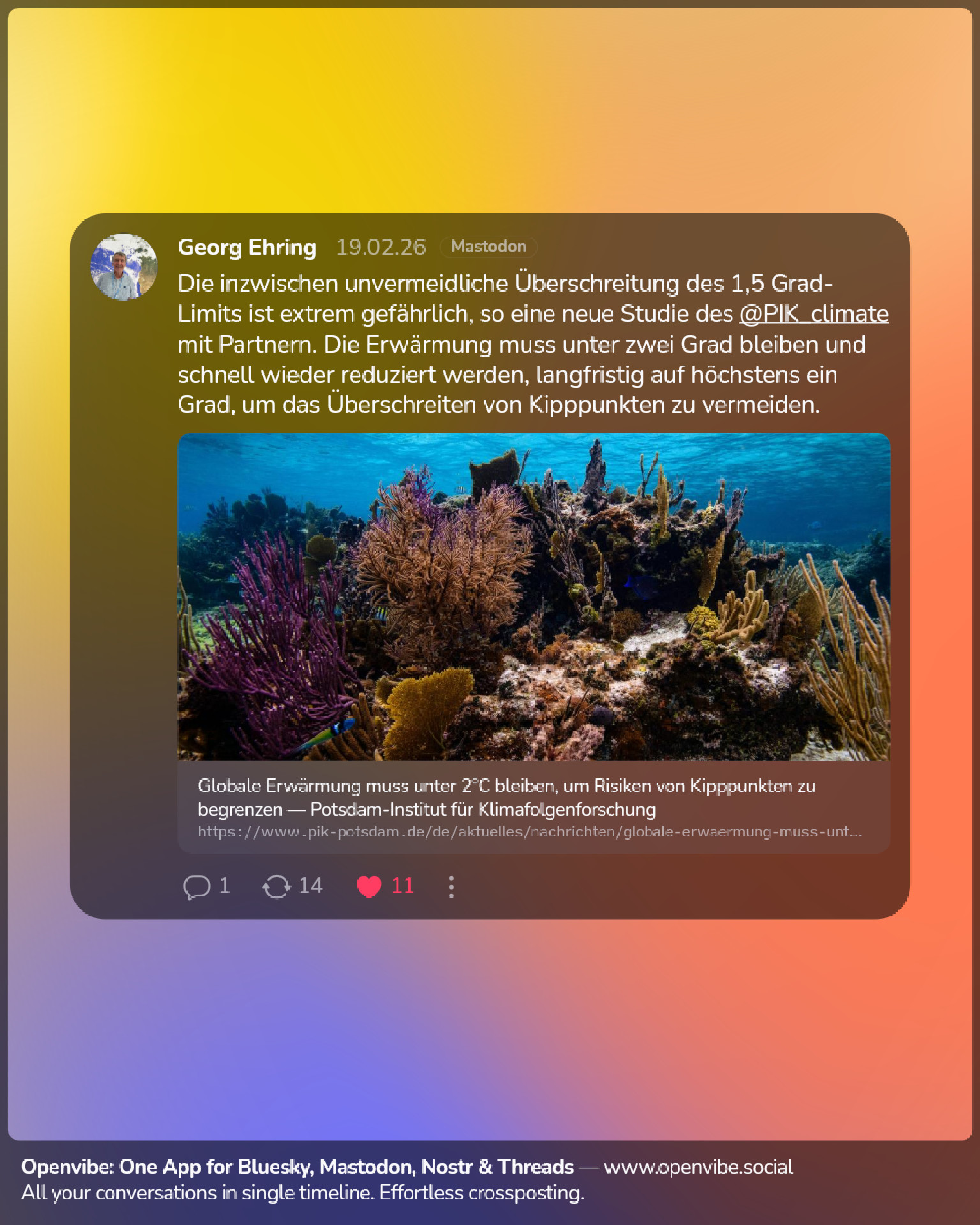Click the pik-potsdam.de article URL
The image size is (980, 1225).
coord(530,831)
